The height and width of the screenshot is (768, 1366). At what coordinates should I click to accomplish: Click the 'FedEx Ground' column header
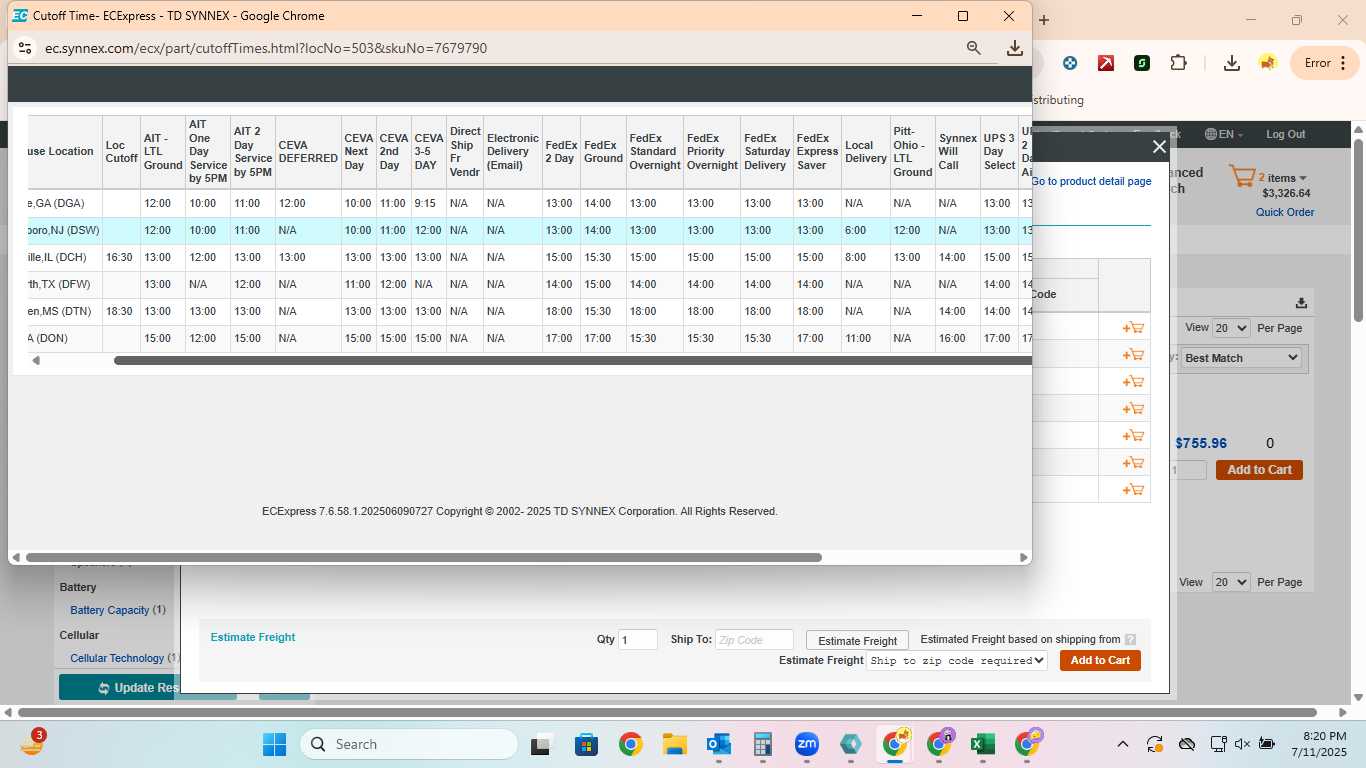[x=603, y=152]
